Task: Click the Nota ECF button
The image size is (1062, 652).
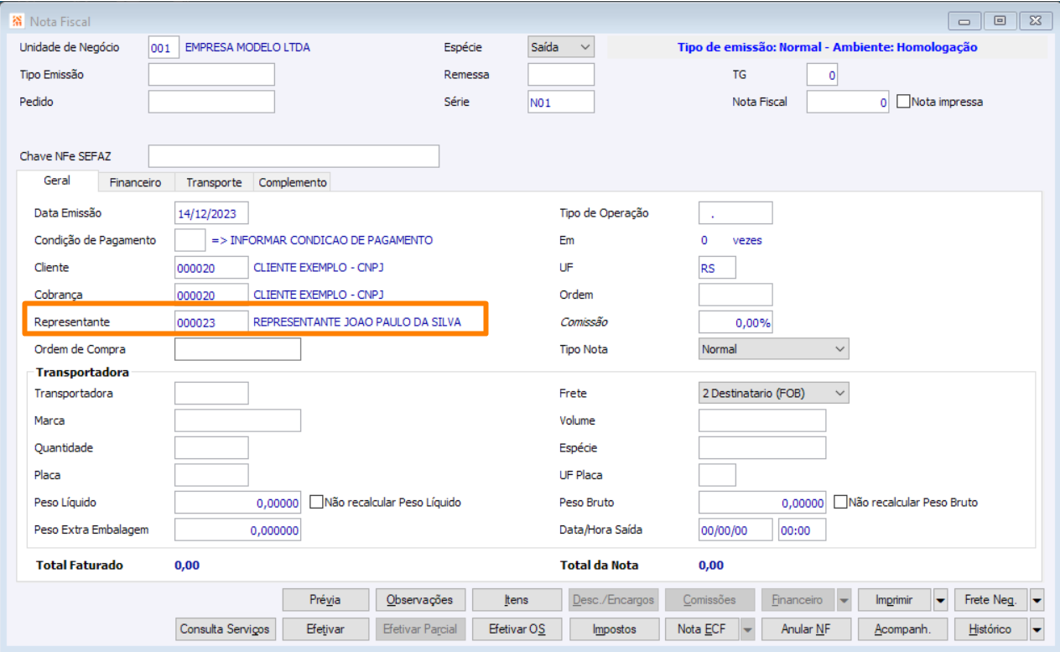Action: pos(702,629)
